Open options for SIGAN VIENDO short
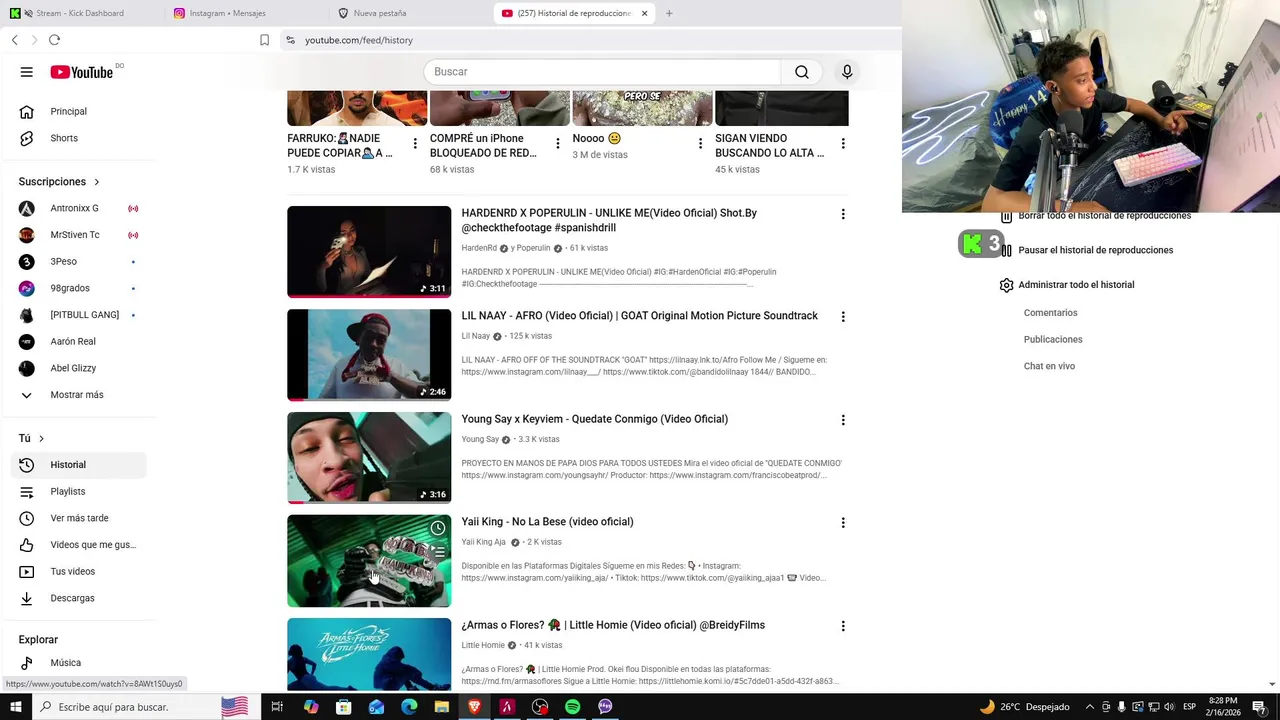 click(843, 144)
